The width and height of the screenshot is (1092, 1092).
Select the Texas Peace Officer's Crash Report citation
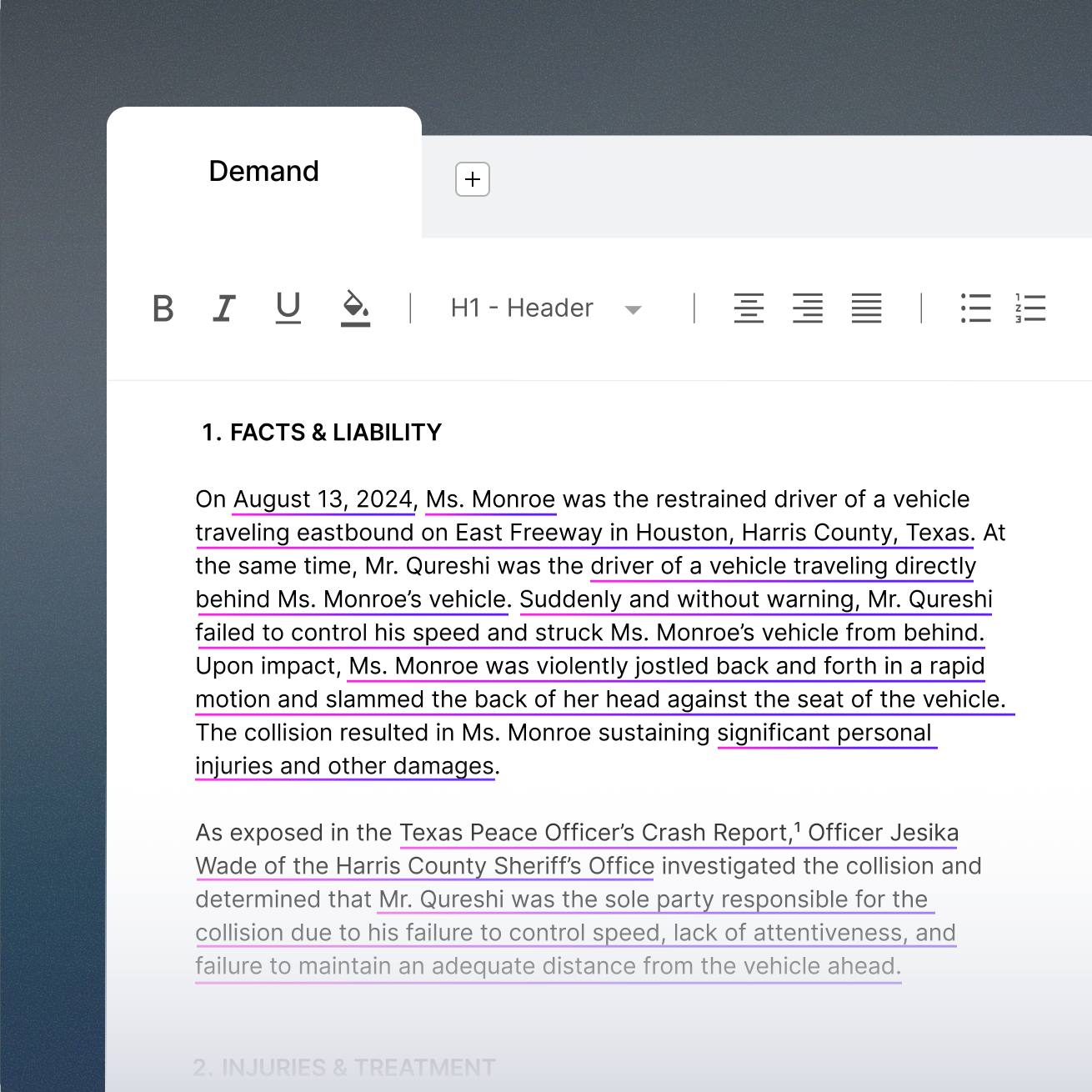[594, 833]
